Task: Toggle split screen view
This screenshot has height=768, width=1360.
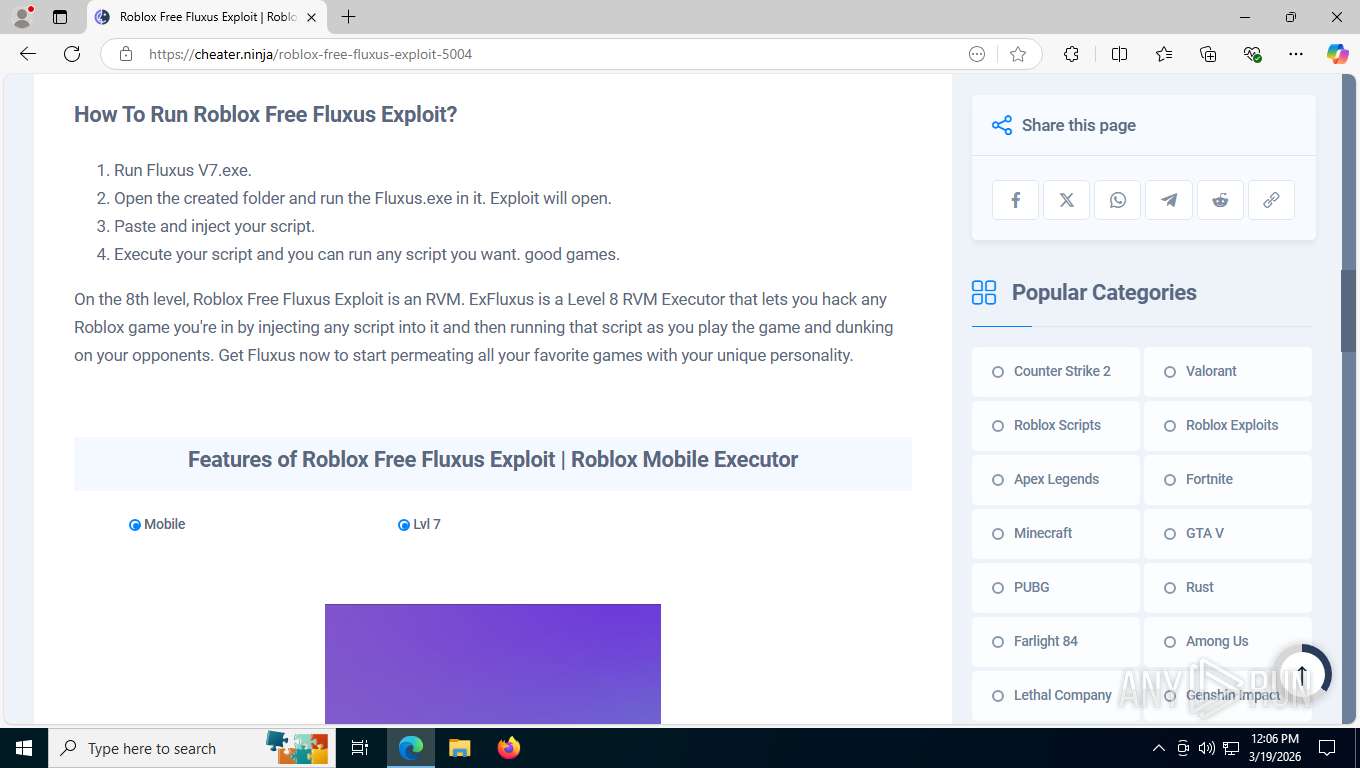Action: pyautogui.click(x=1119, y=54)
